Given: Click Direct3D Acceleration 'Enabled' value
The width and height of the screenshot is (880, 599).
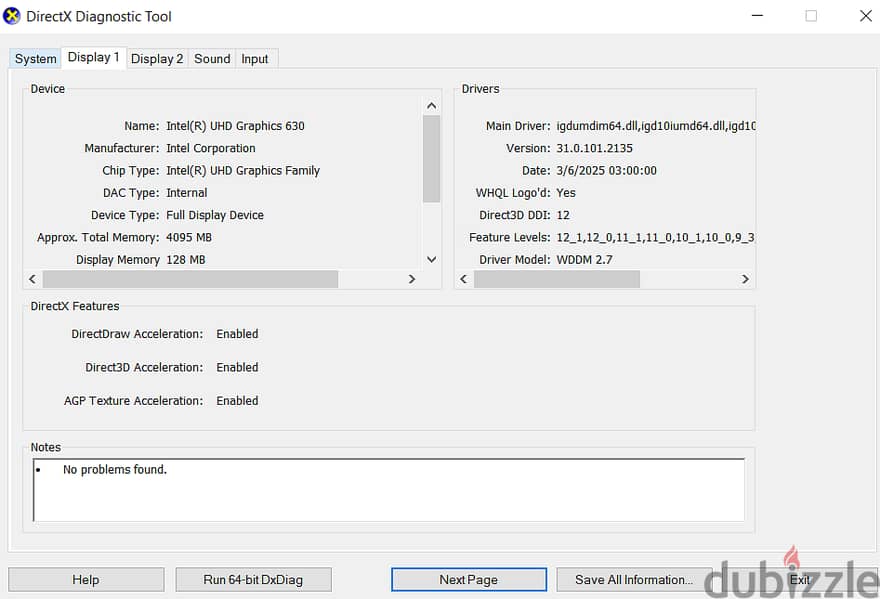Looking at the screenshot, I should point(237,367).
